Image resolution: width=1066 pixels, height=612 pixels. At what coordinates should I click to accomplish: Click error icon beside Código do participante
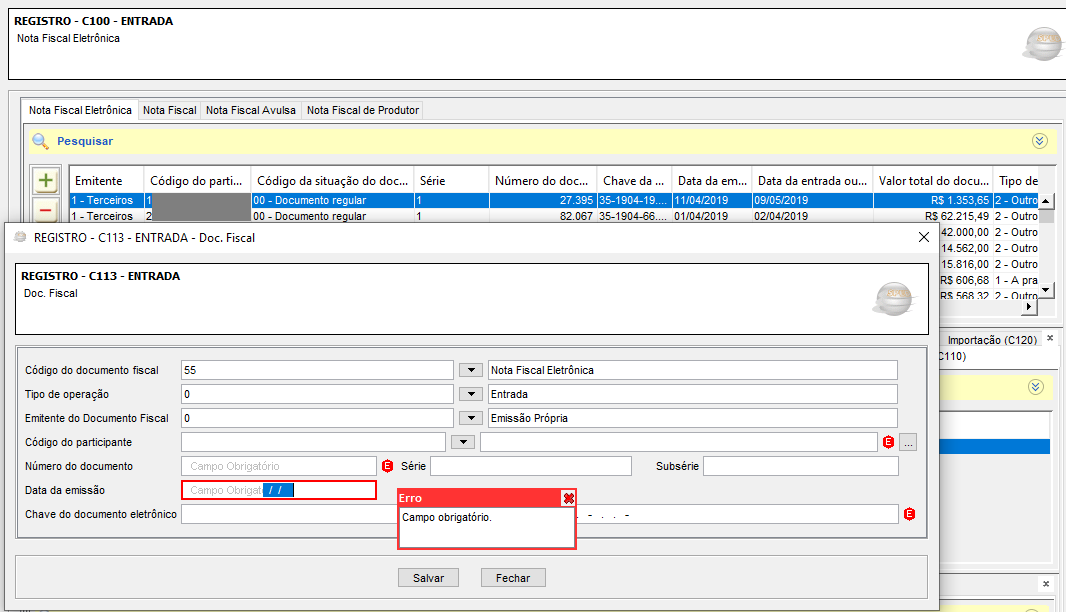click(x=887, y=442)
